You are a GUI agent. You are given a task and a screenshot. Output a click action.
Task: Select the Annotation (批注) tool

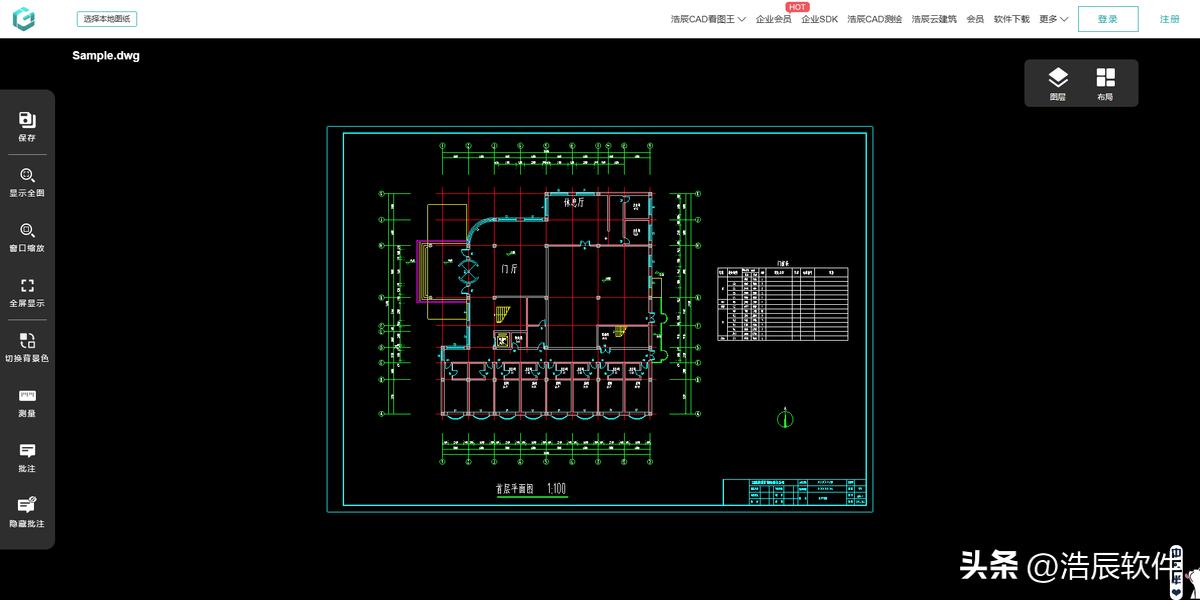tap(27, 458)
